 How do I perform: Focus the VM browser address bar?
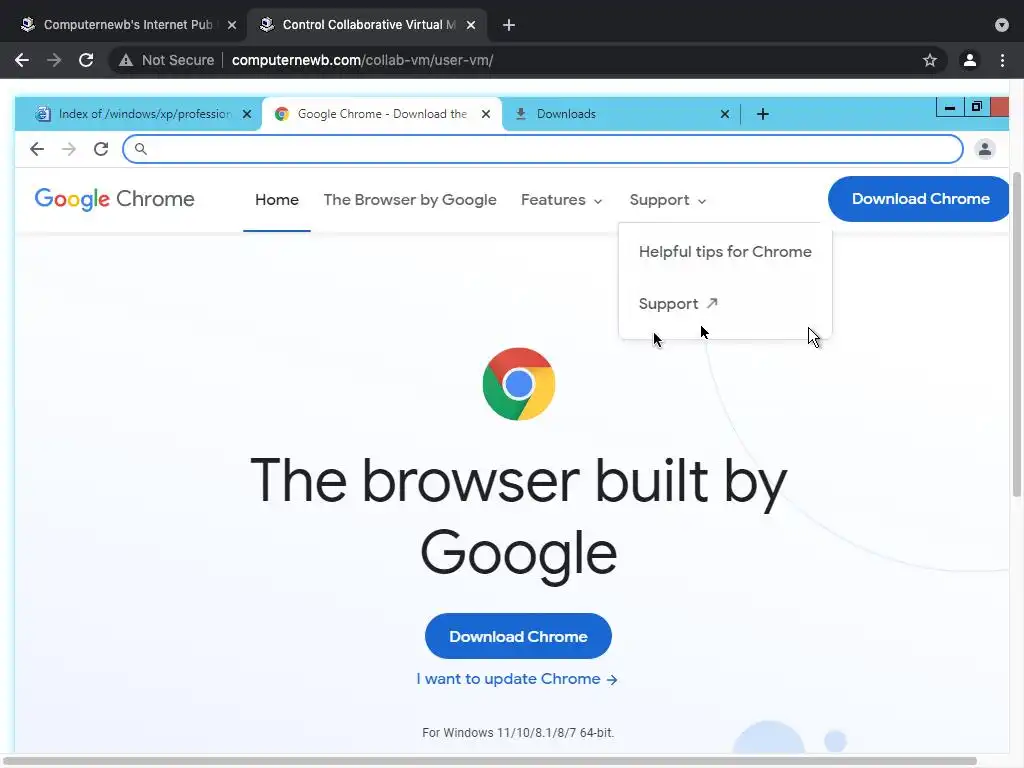click(x=543, y=149)
